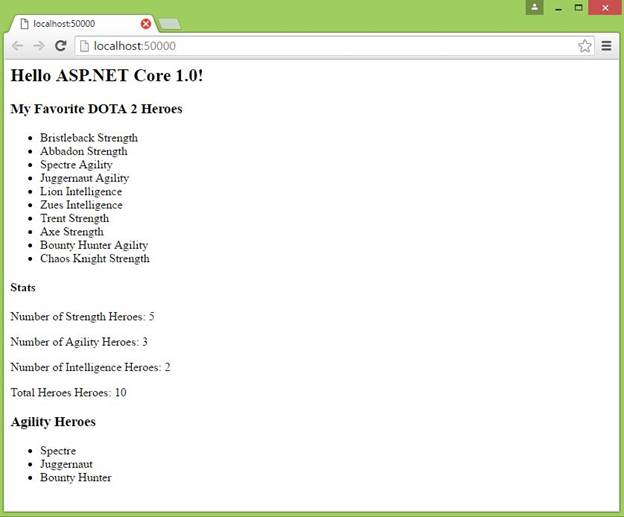
Task: Click the browser forward arrow
Action: (39, 46)
